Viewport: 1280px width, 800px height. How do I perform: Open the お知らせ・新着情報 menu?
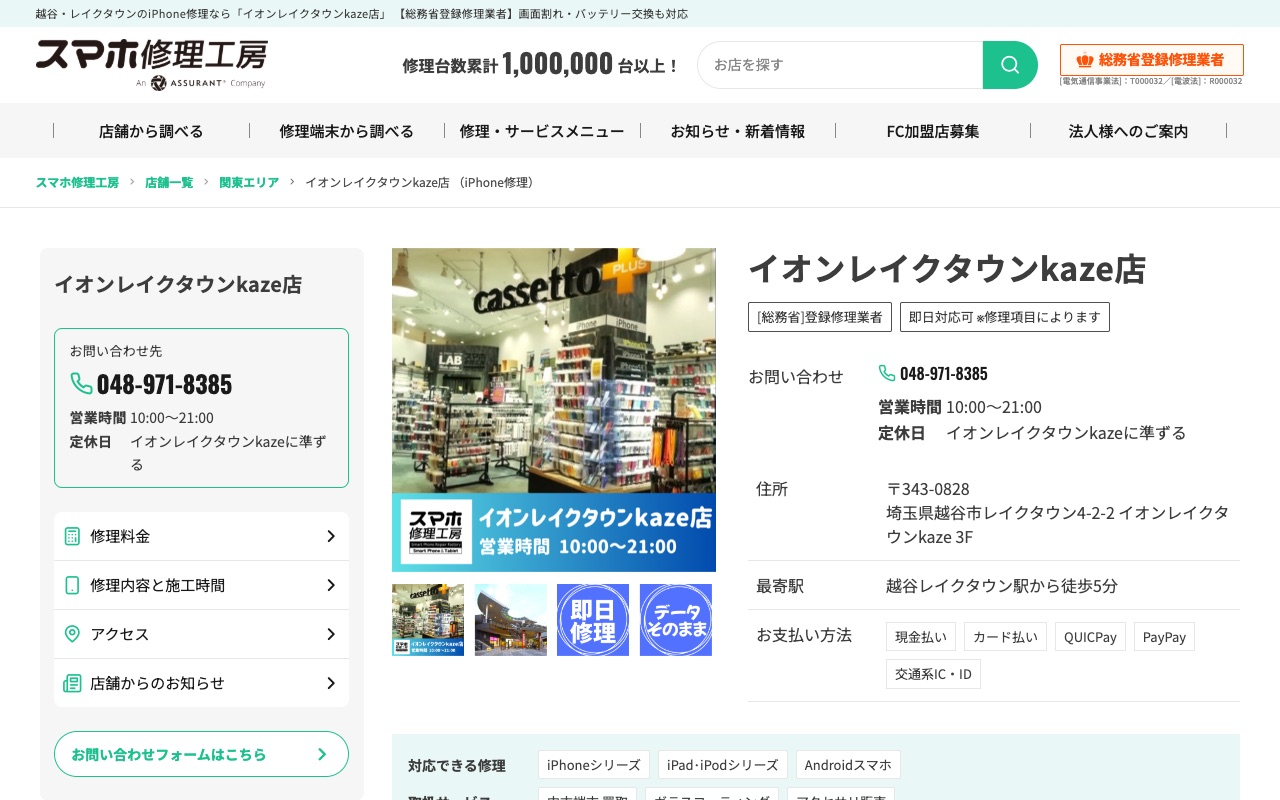[x=738, y=131]
